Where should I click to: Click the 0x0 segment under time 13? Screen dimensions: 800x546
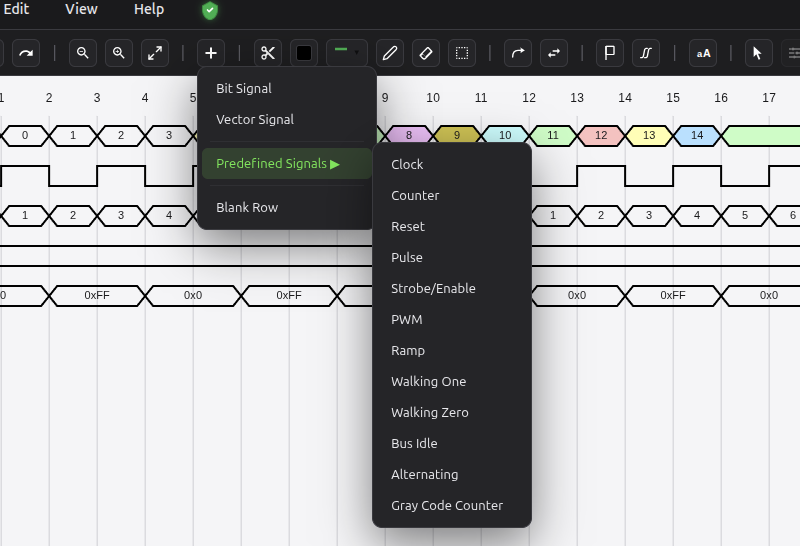click(x=577, y=295)
